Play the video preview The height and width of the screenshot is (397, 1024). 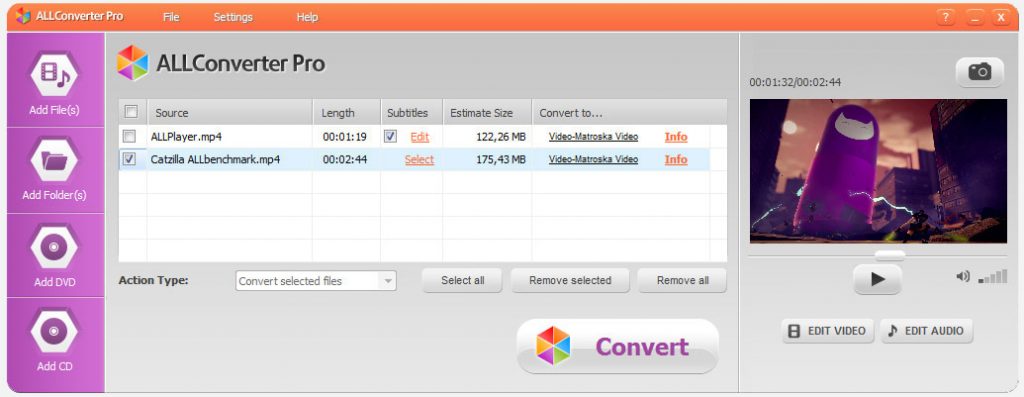tap(877, 279)
